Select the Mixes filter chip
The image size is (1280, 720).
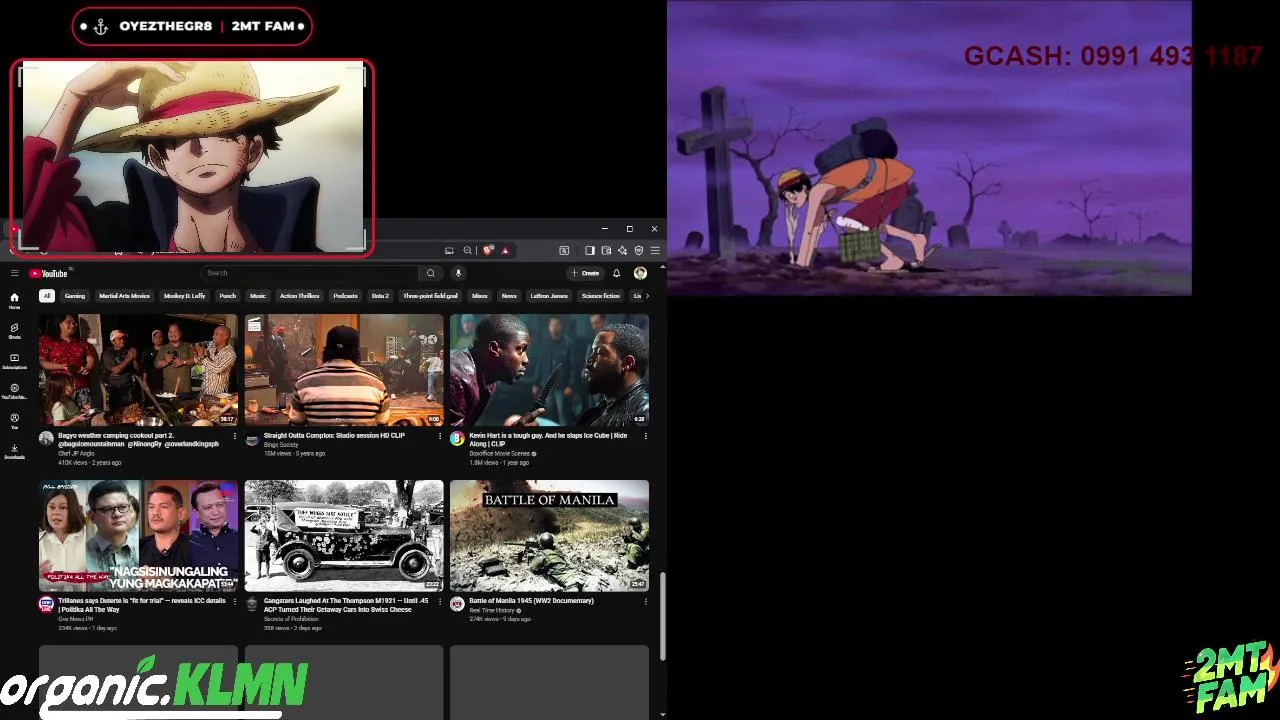click(x=480, y=296)
